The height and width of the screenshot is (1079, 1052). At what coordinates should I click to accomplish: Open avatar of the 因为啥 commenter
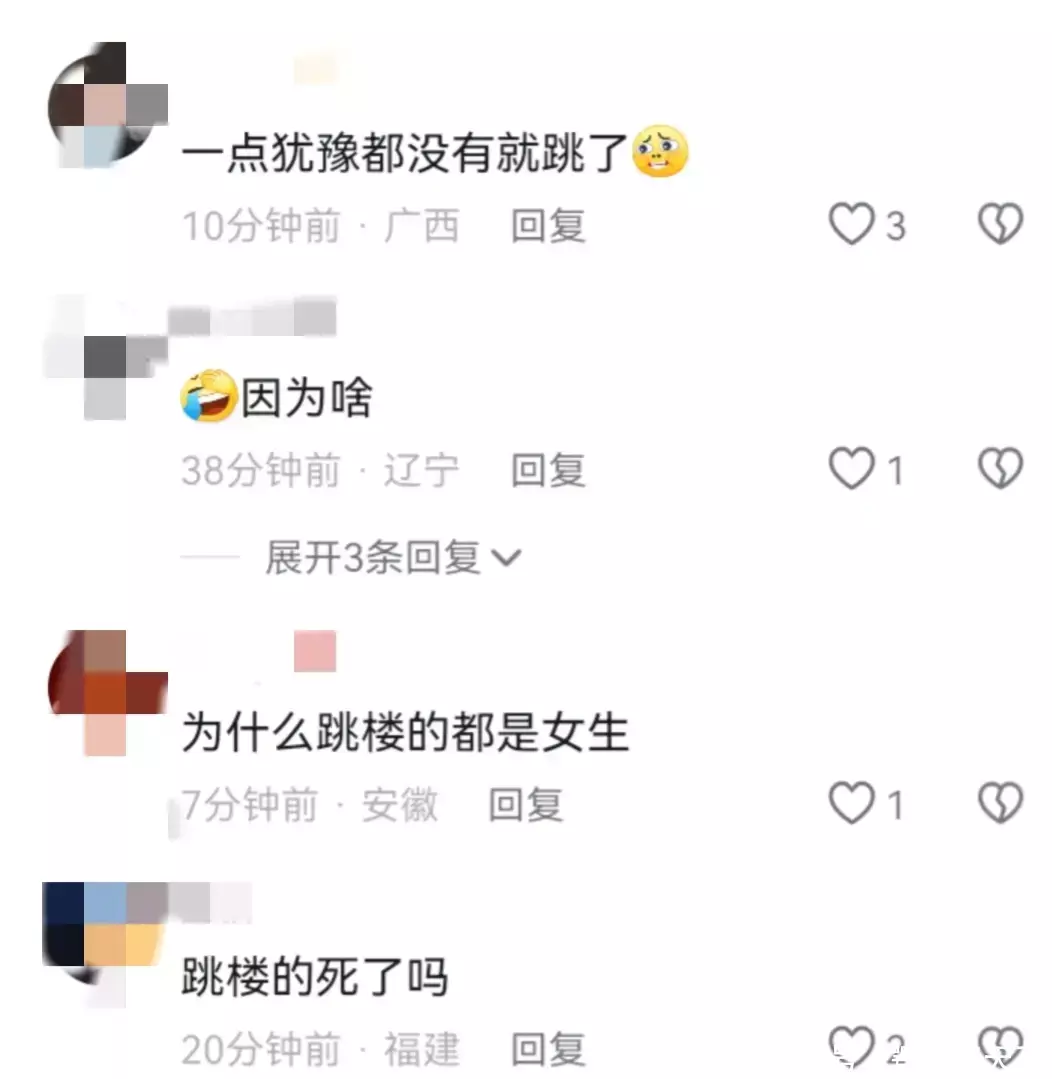pos(106,358)
